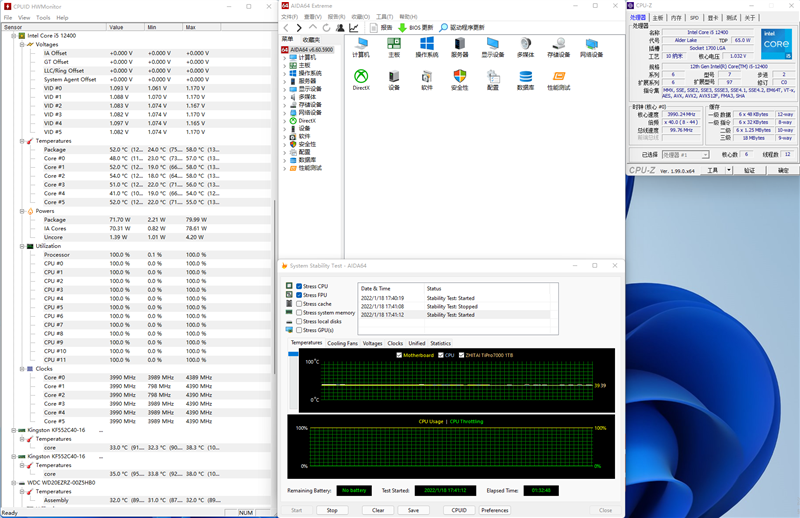Click Stop button in stability test
Image resolution: width=800 pixels, height=518 pixels.
[332, 510]
